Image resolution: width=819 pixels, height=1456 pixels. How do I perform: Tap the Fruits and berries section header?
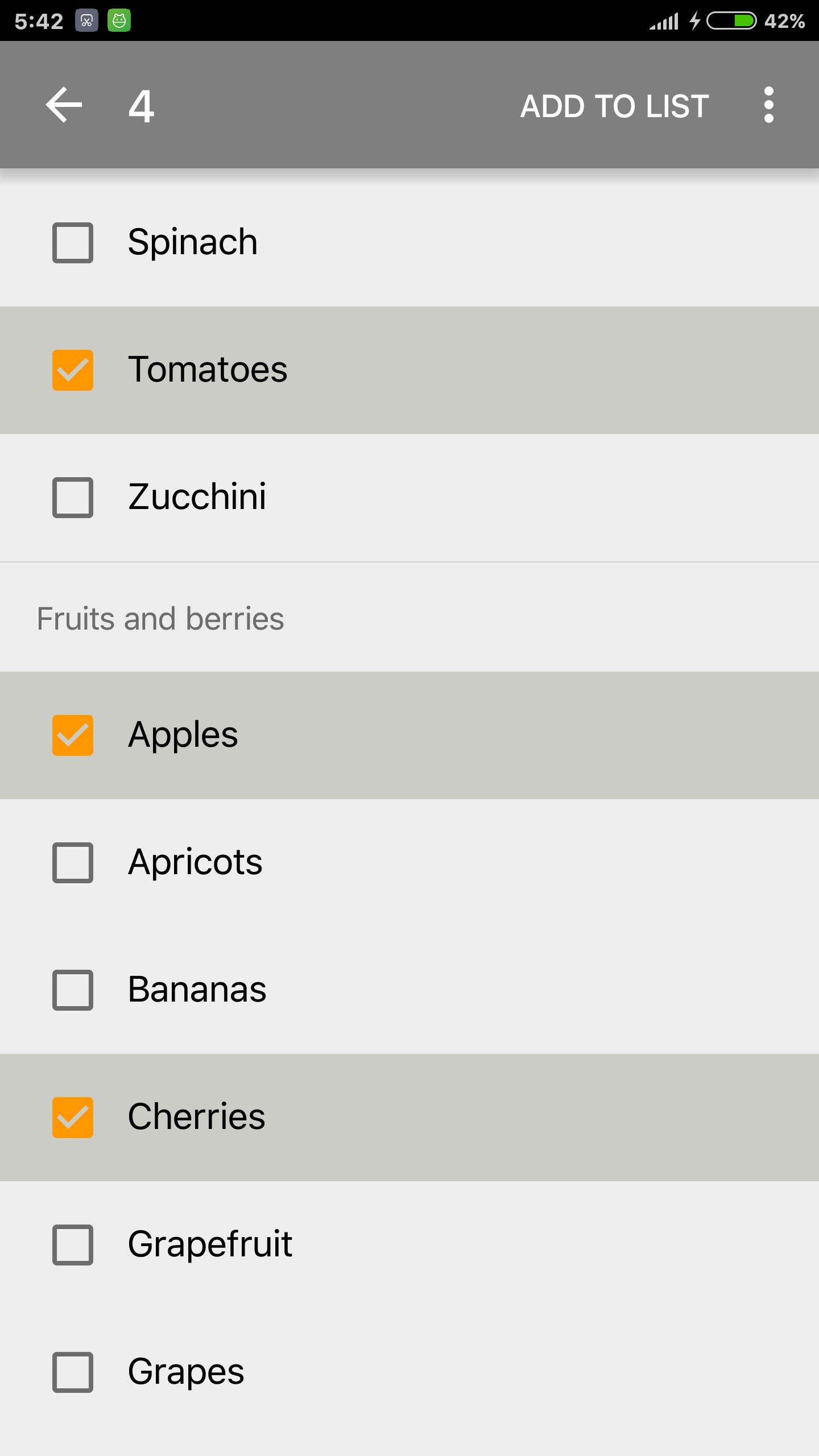pos(160,619)
